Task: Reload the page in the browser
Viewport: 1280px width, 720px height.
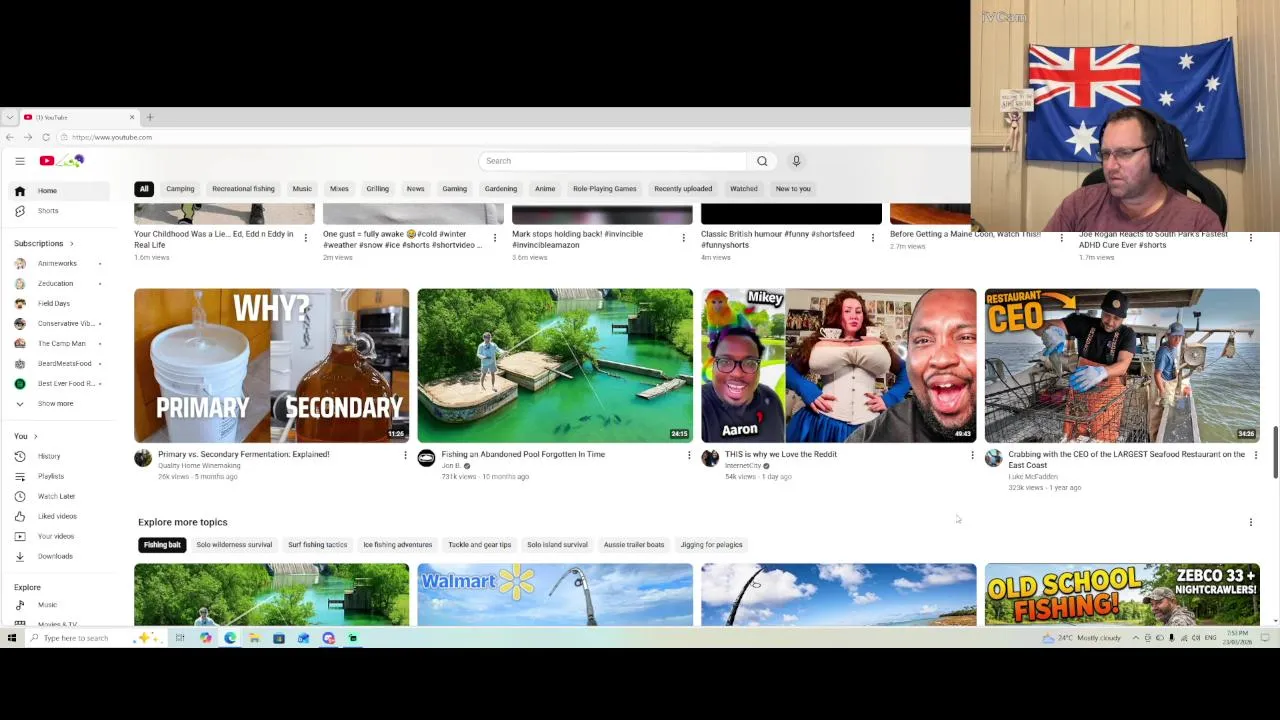Action: (x=46, y=137)
